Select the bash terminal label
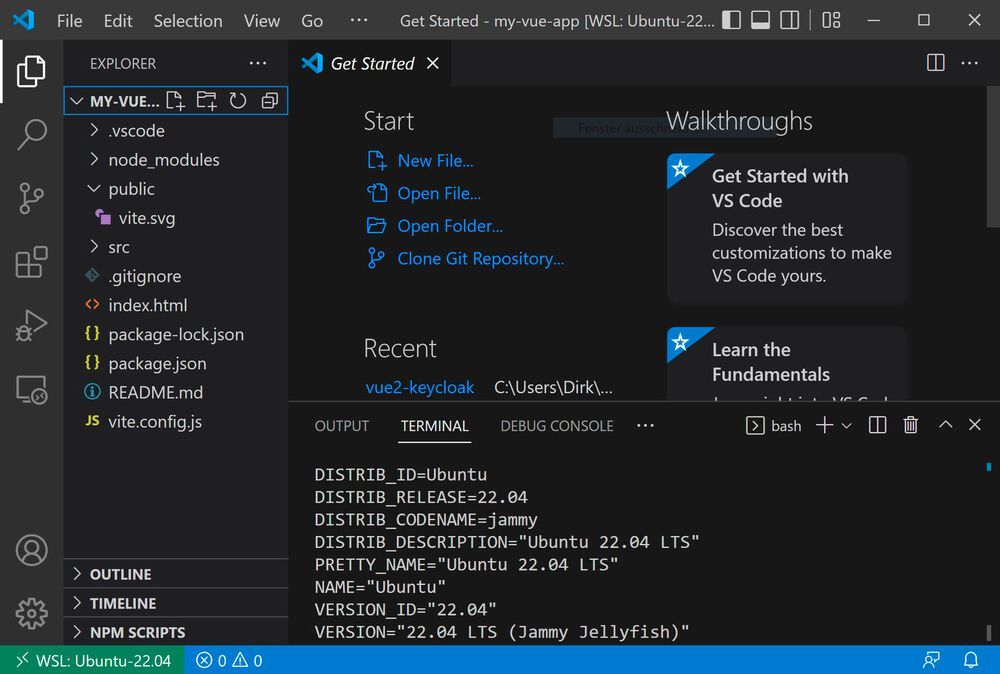The width and height of the screenshot is (1000, 674). [x=774, y=425]
